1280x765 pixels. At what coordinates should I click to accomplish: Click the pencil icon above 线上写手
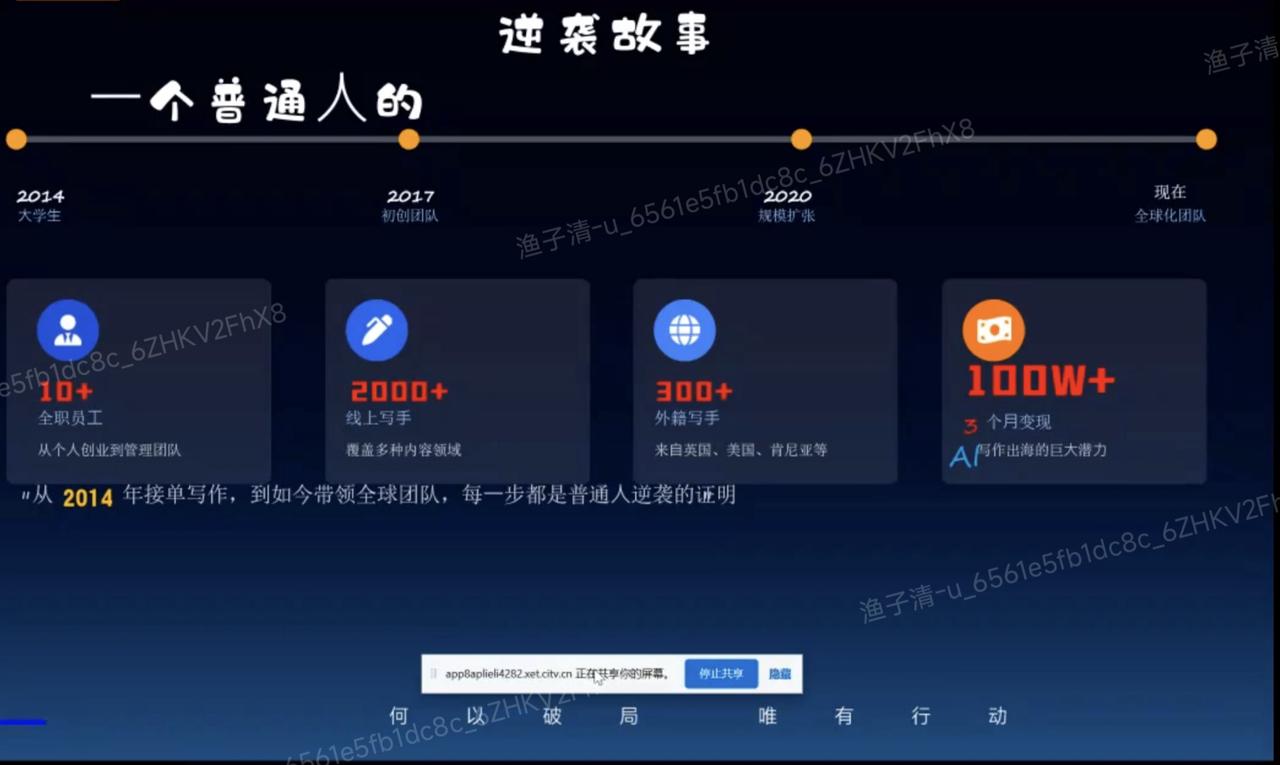click(377, 330)
